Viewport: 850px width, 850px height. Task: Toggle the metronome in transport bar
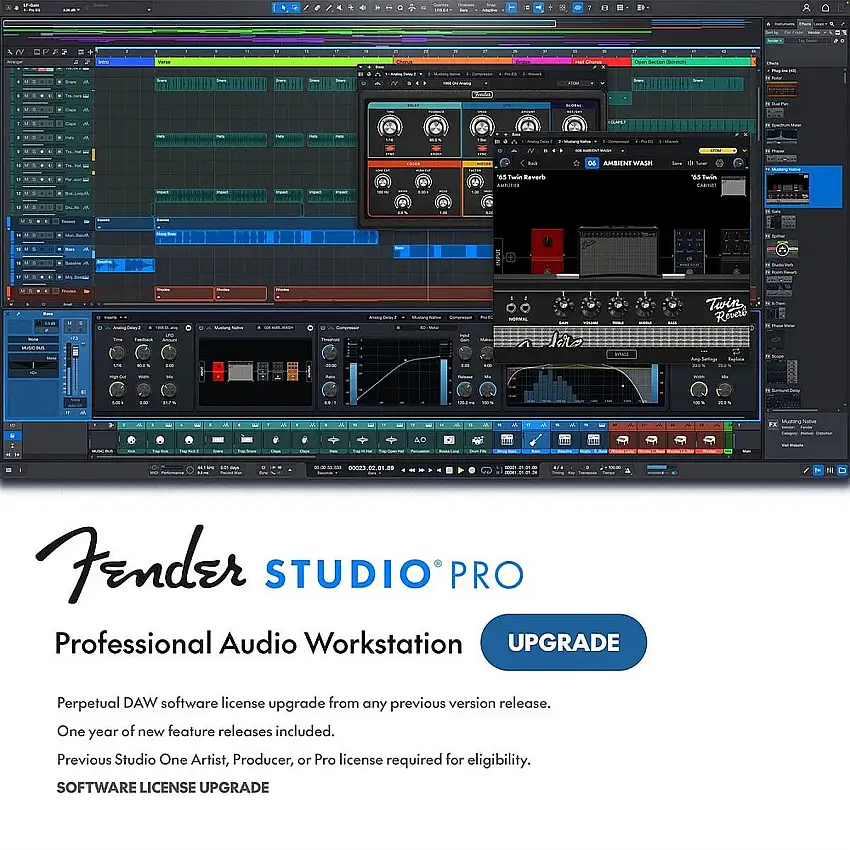(628, 470)
